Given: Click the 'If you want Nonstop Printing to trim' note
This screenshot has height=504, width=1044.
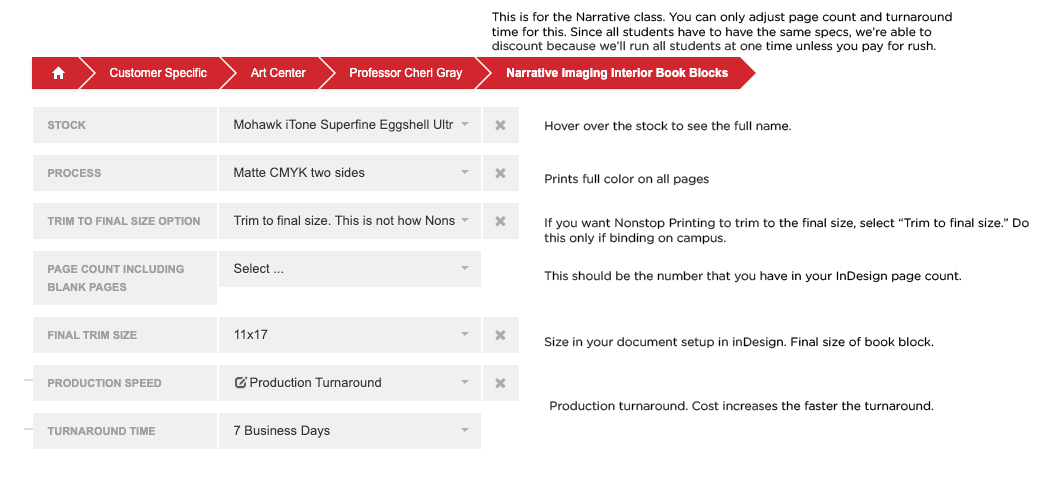Looking at the screenshot, I should coord(786,230).
